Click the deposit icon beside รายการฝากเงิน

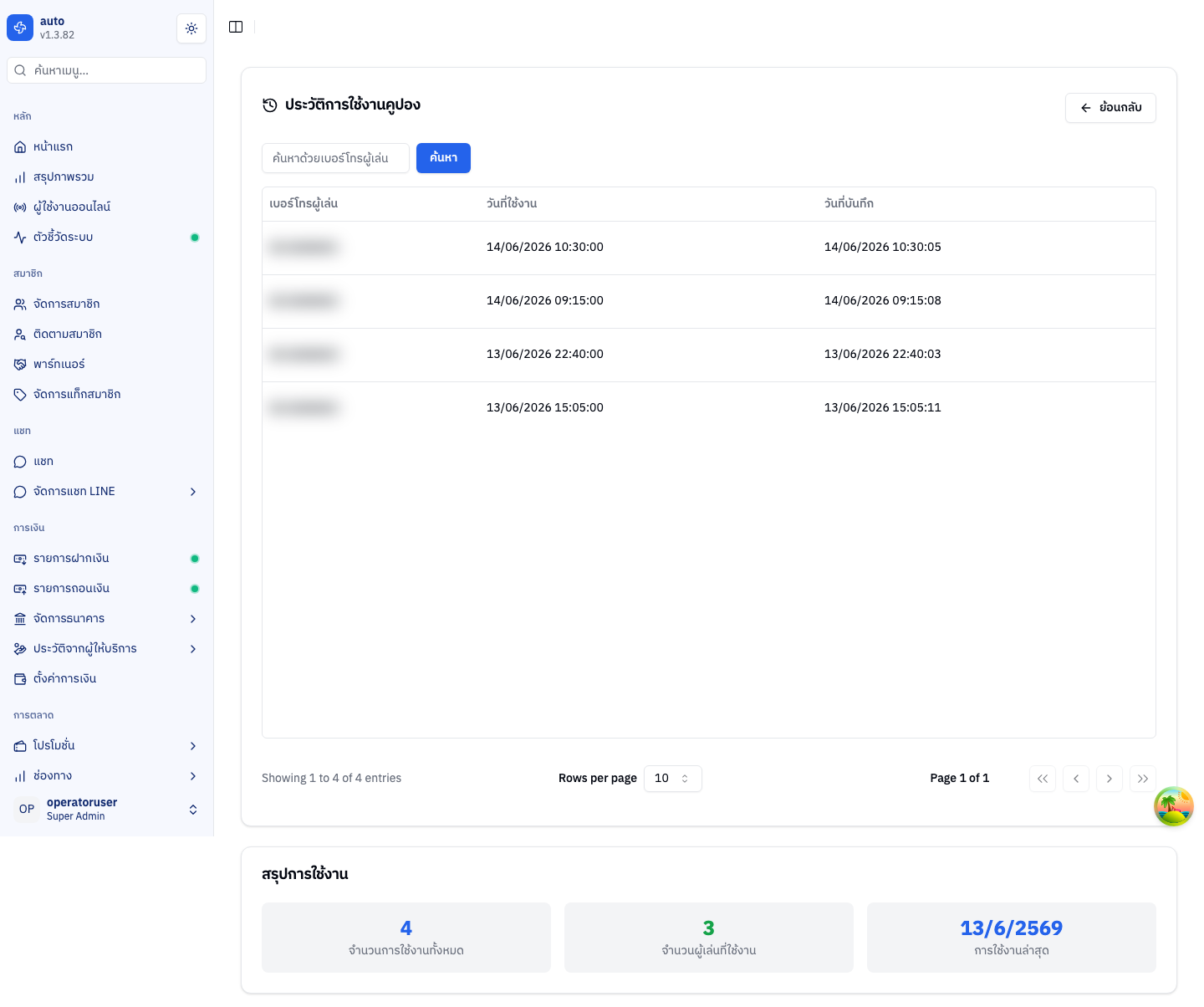20,559
